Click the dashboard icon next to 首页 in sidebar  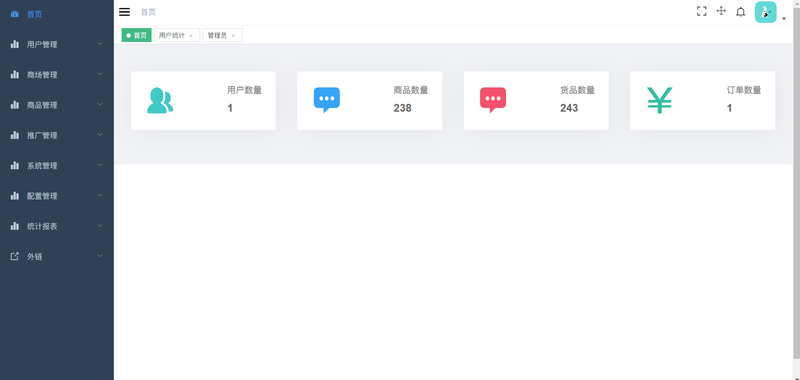(15, 14)
